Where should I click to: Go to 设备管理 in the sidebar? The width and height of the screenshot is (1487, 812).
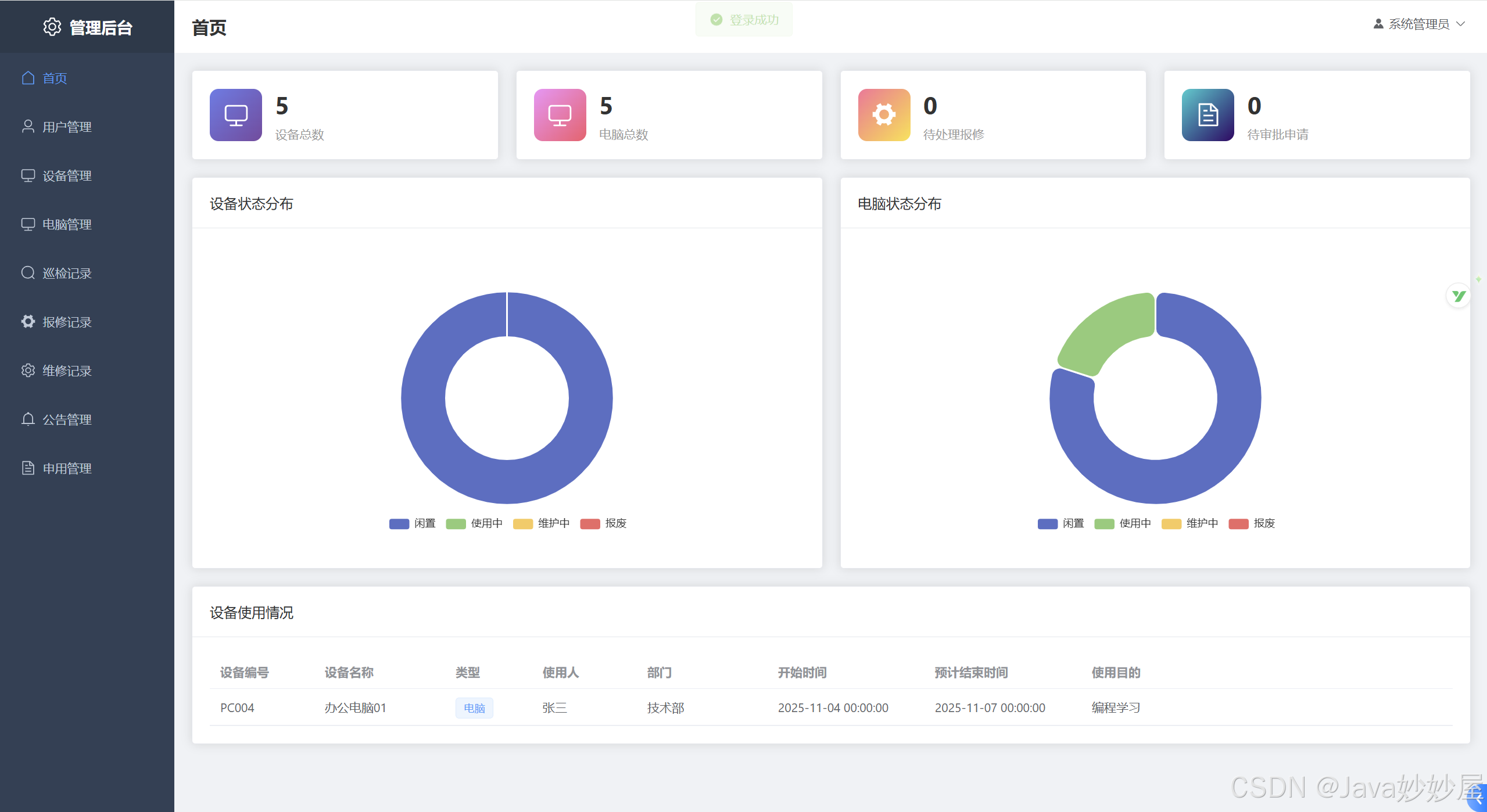tap(87, 175)
